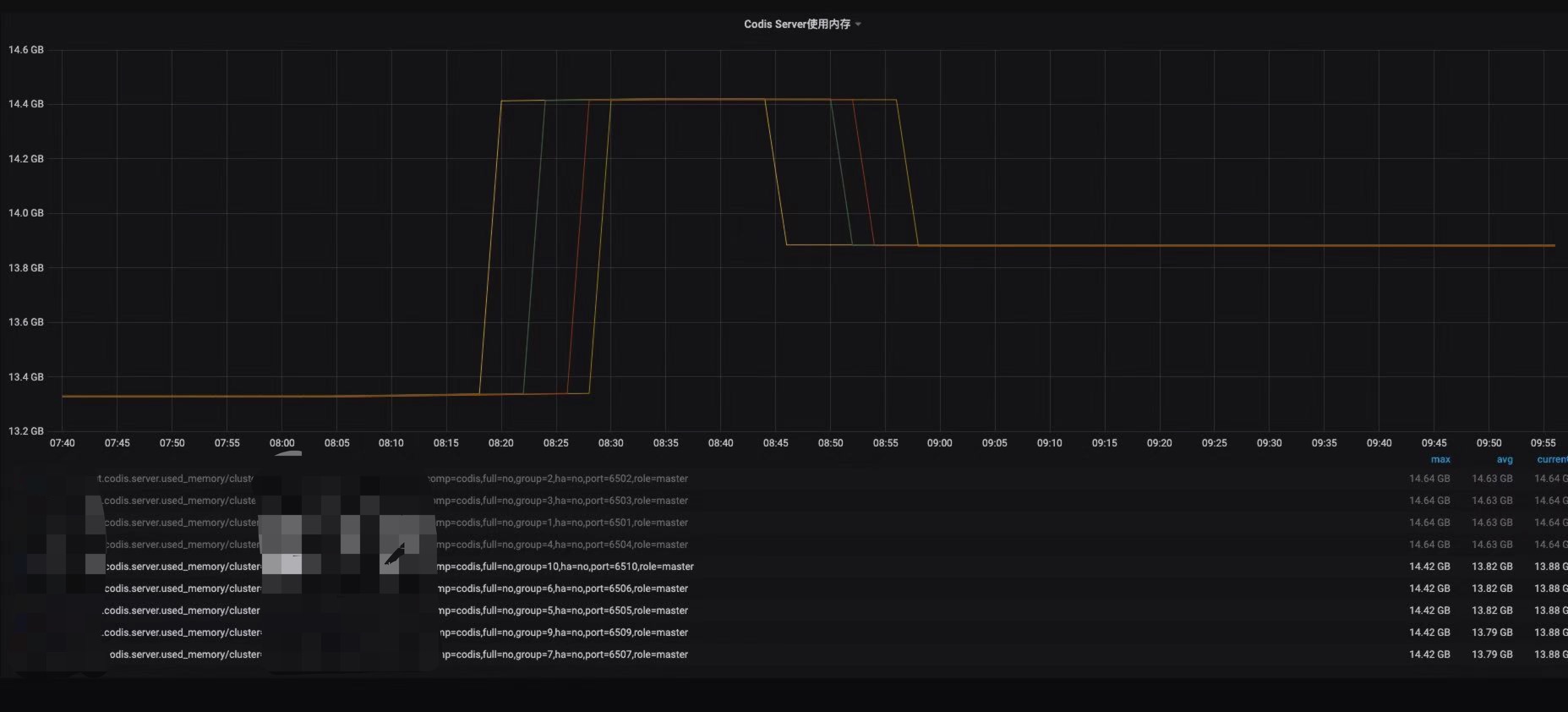Click the 09:00 time axis label
Viewport: 1568px width, 712px height.
(x=940, y=443)
